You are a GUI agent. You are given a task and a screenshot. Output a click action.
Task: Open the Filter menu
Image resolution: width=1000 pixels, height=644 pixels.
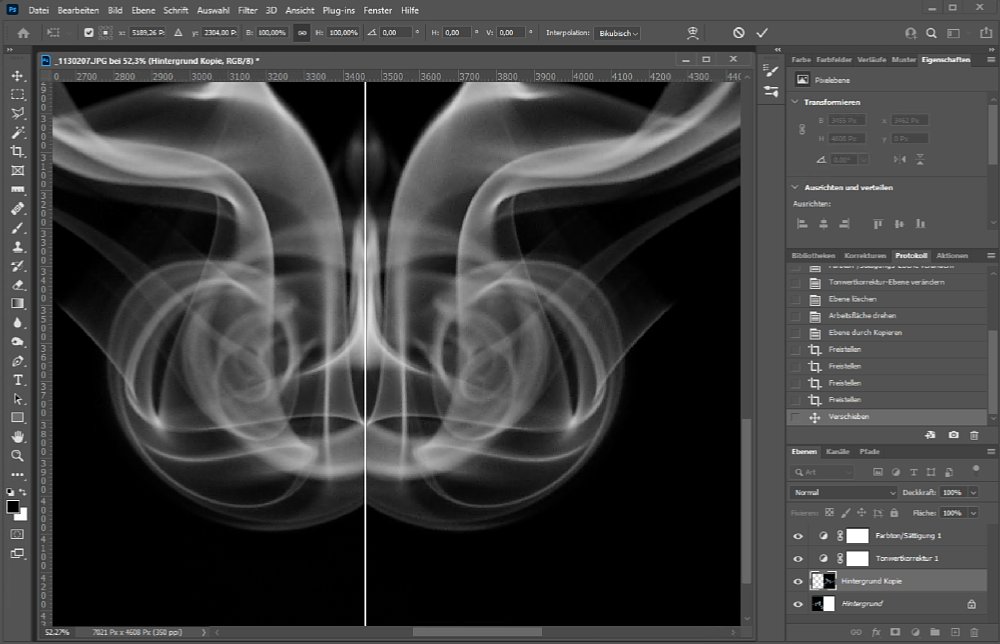(x=247, y=9)
